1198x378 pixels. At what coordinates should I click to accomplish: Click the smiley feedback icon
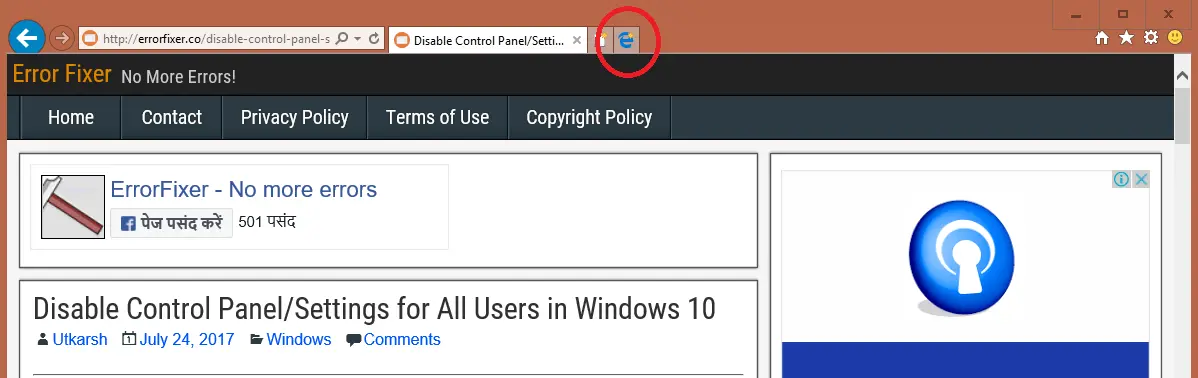(1175, 37)
